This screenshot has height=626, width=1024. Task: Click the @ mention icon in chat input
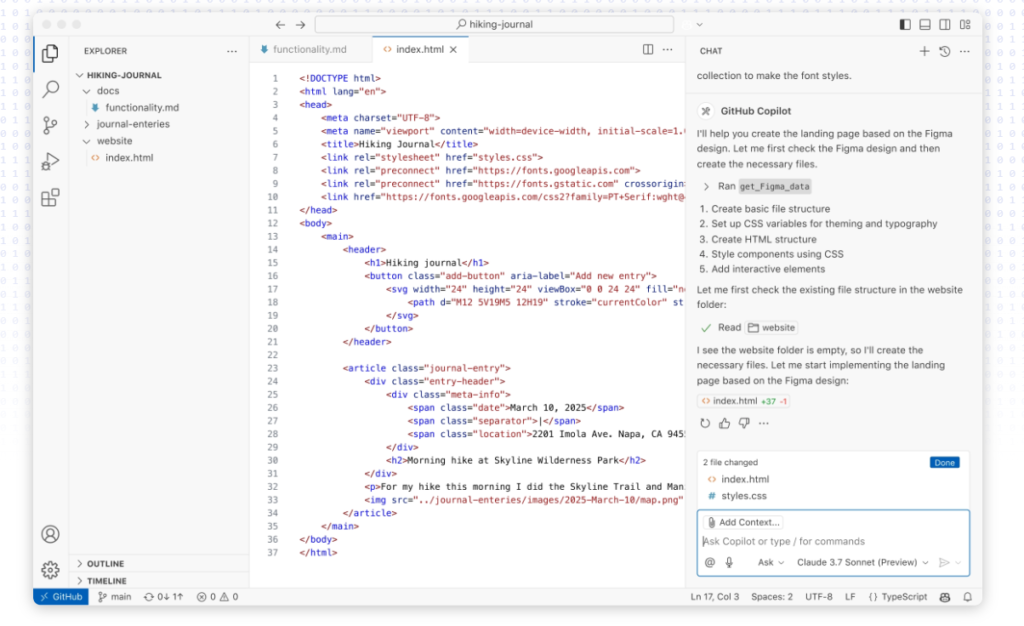(x=710, y=562)
